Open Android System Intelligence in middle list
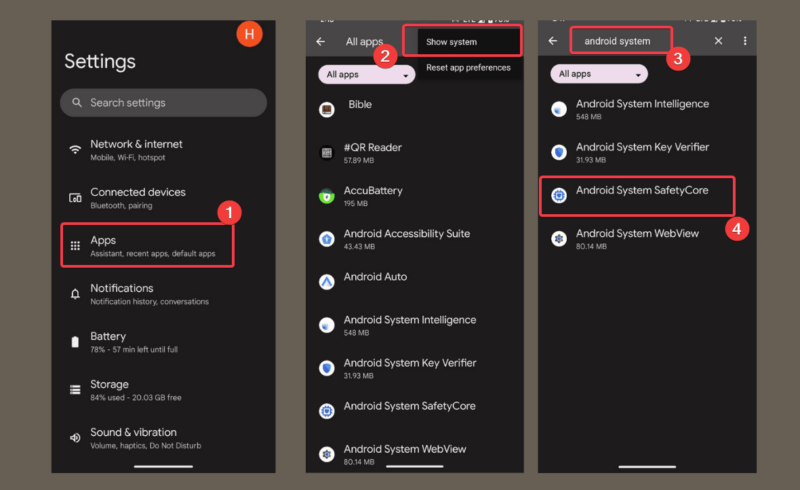The image size is (800, 490). [414, 325]
